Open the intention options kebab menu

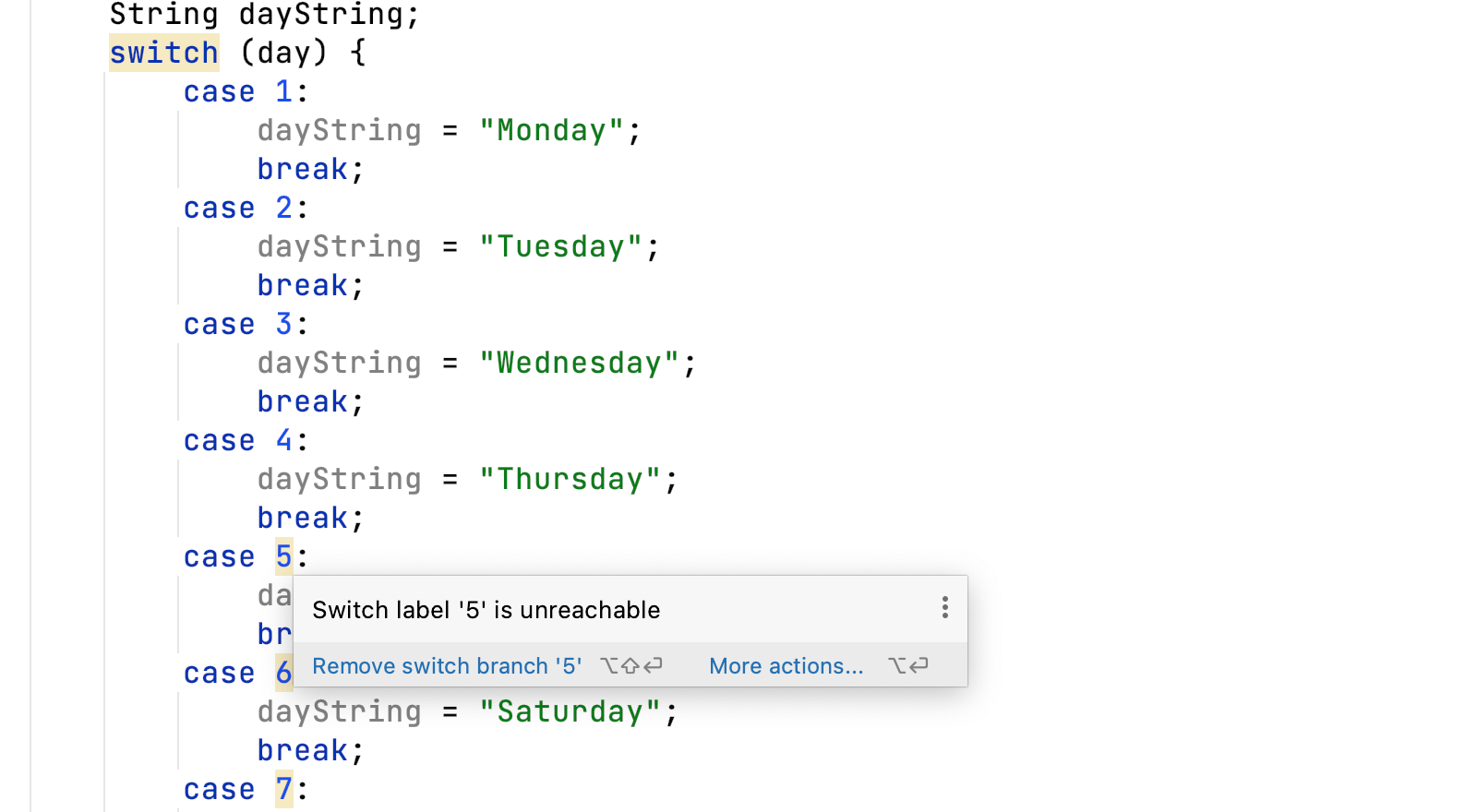pos(944,607)
